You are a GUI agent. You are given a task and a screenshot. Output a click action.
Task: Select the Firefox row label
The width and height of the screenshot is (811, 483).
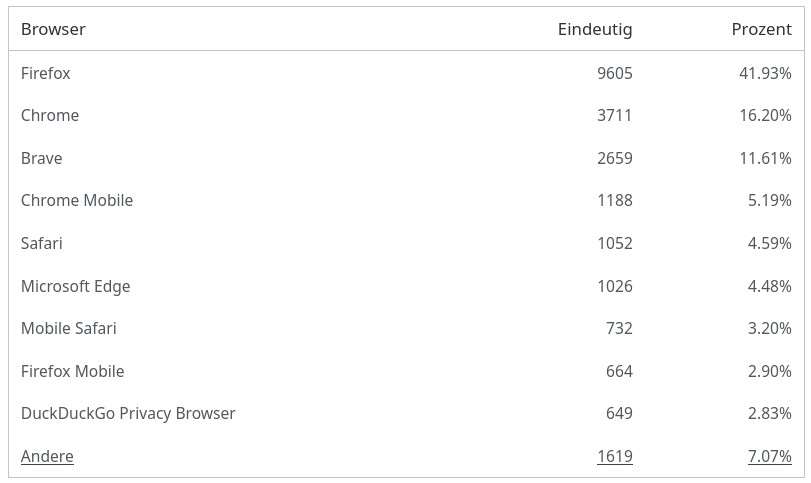pyautogui.click(x=46, y=73)
